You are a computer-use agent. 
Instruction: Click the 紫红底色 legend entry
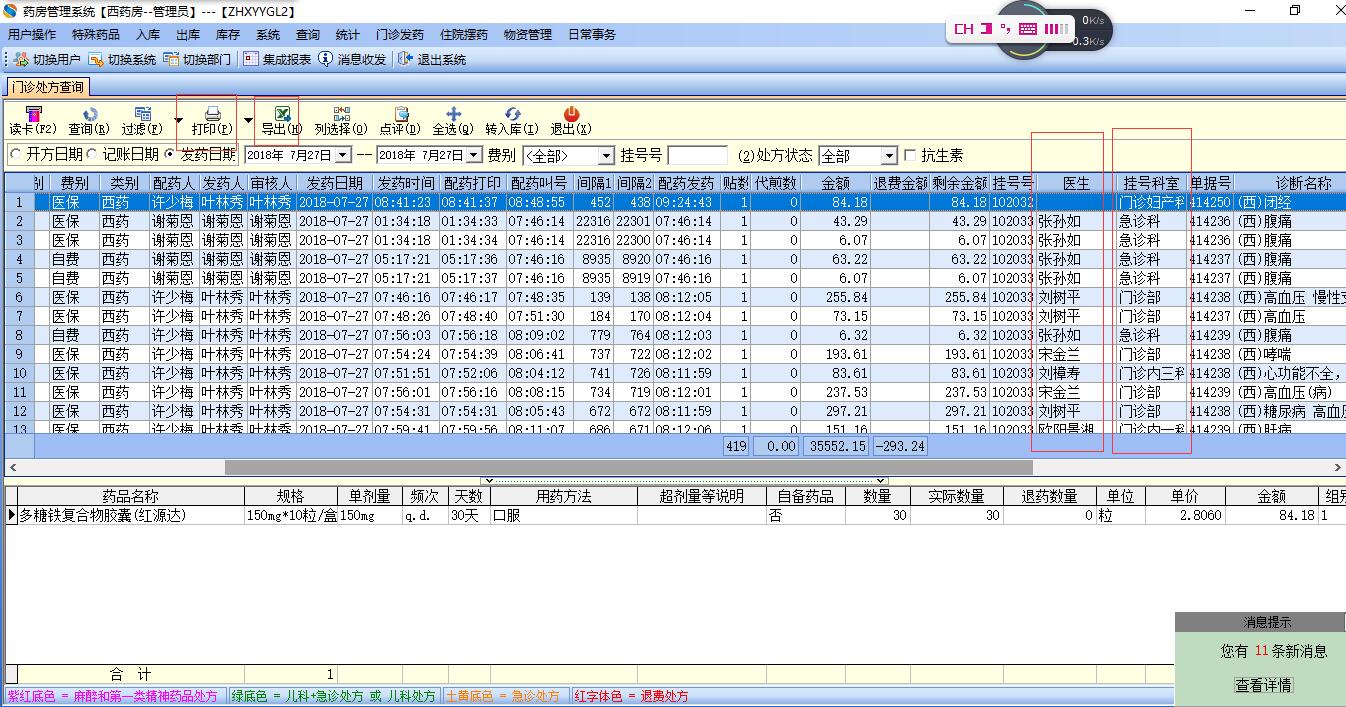[x=113, y=696]
